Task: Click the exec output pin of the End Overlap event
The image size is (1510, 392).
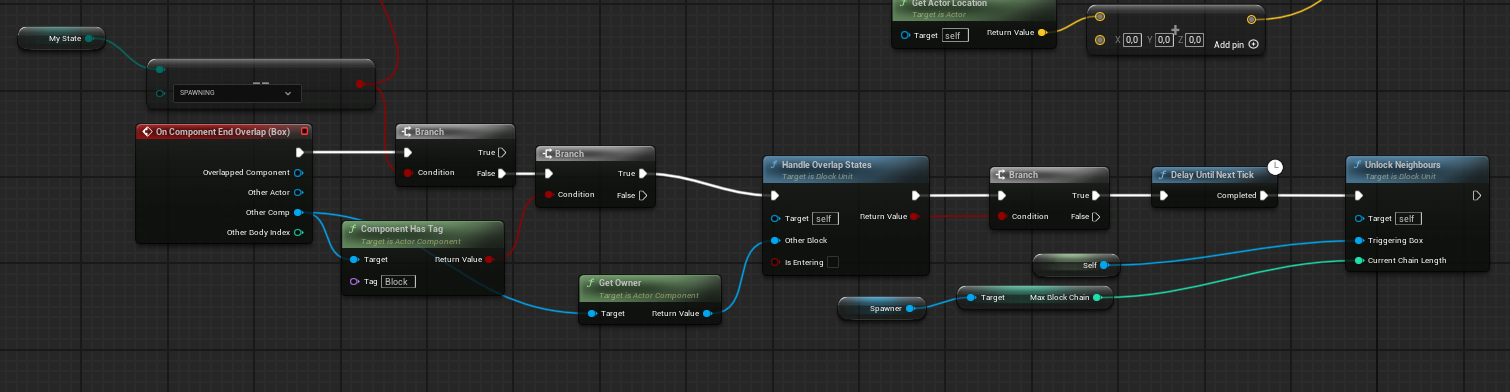Action: 299,153
